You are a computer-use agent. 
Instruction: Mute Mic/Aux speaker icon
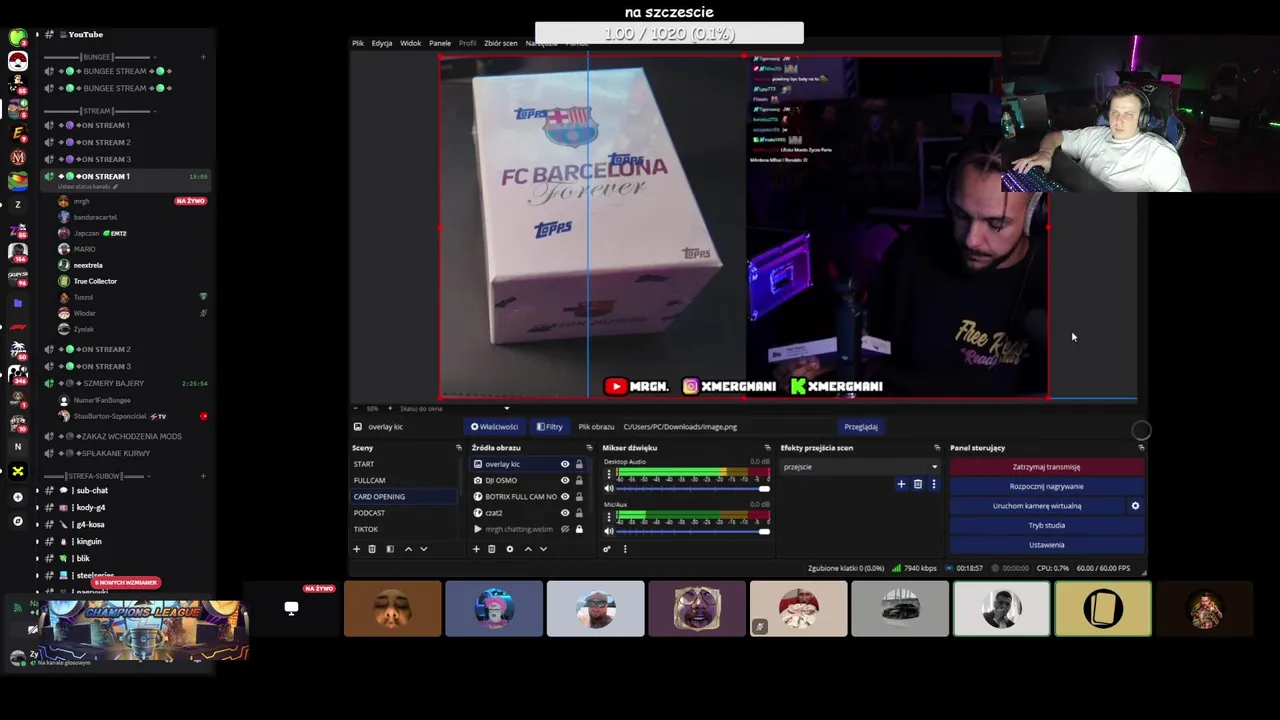[x=609, y=531]
